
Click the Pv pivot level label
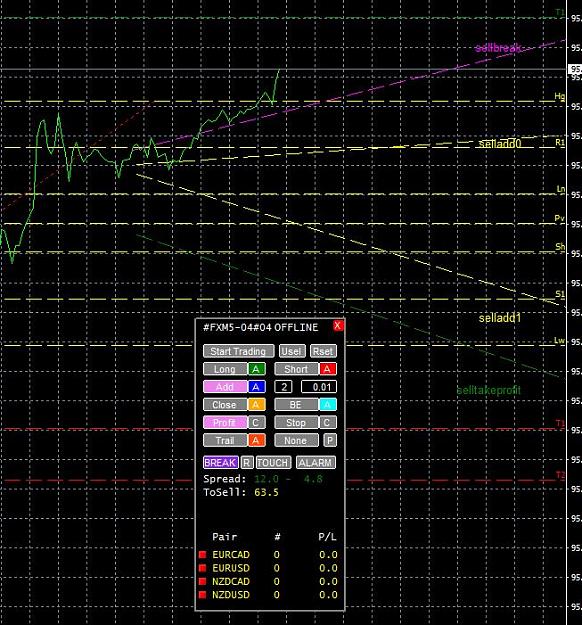(560, 218)
